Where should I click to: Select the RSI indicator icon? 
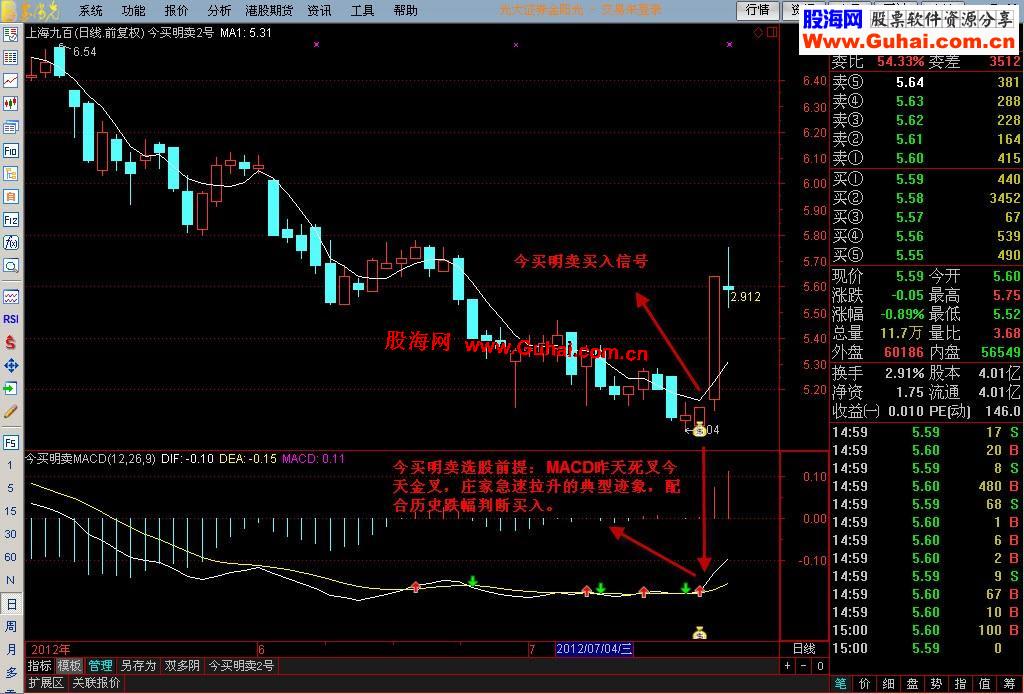point(10,319)
